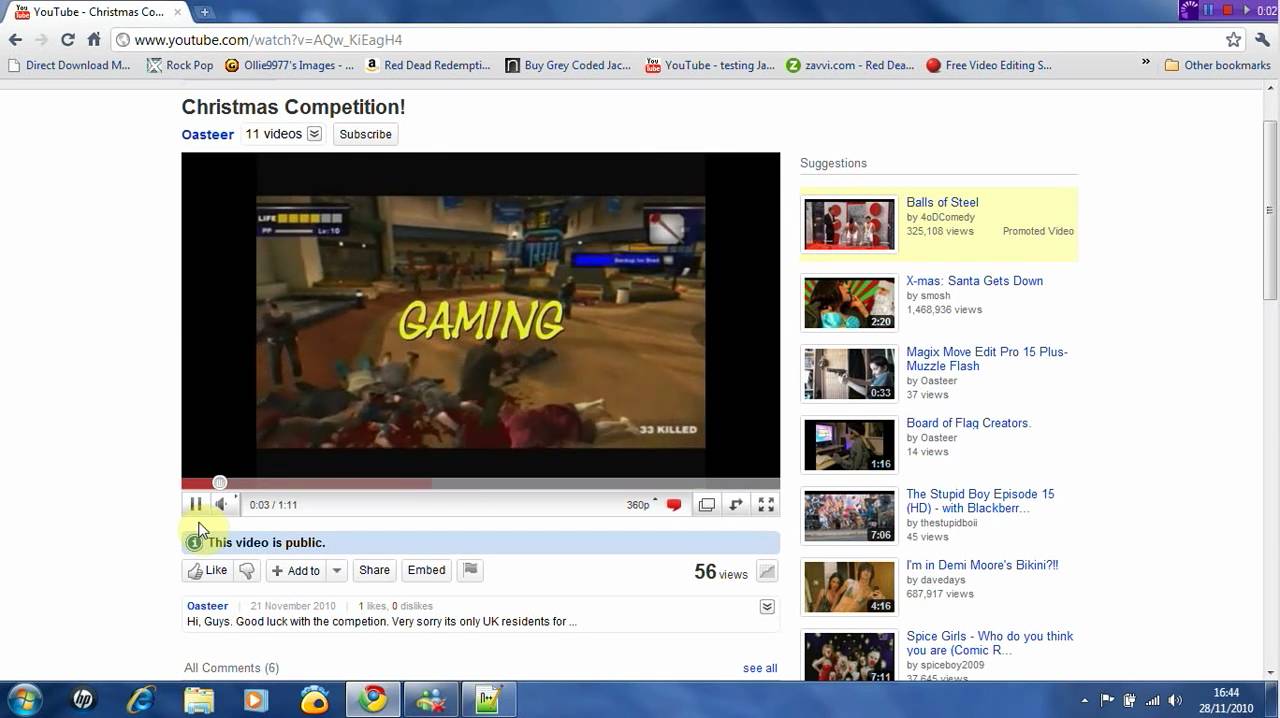1280x718 pixels.
Task: Open the Buy Grey Coded Jac... bookmark
Action: point(568,65)
